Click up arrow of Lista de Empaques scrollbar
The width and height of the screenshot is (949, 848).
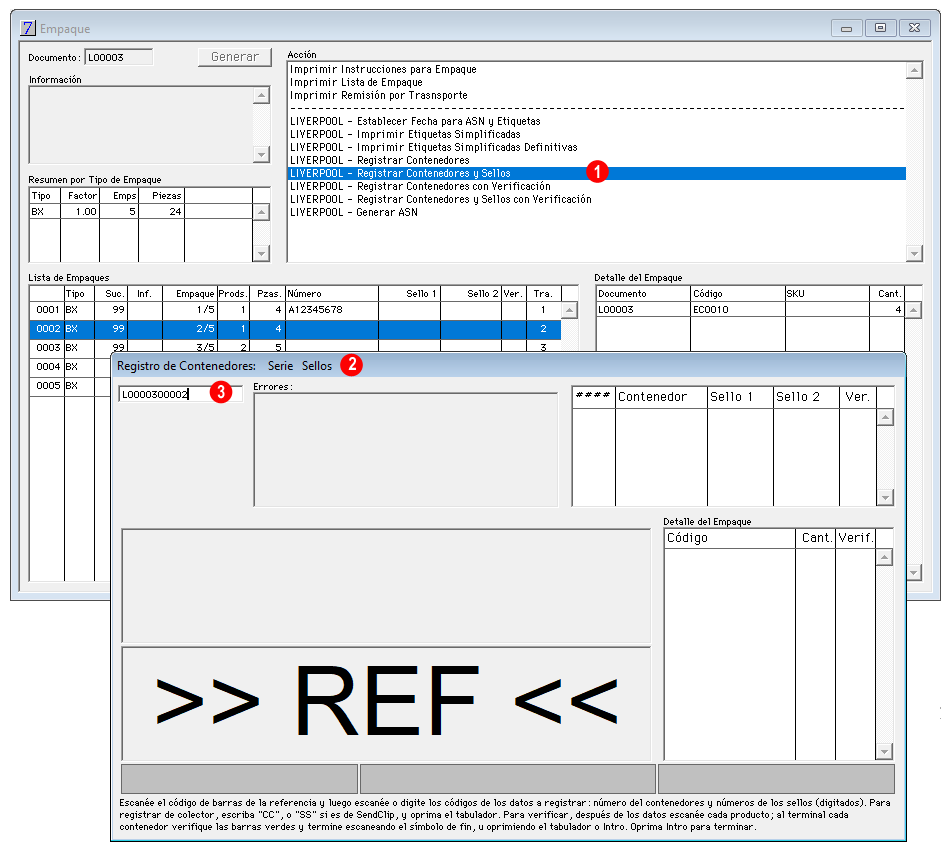569,310
